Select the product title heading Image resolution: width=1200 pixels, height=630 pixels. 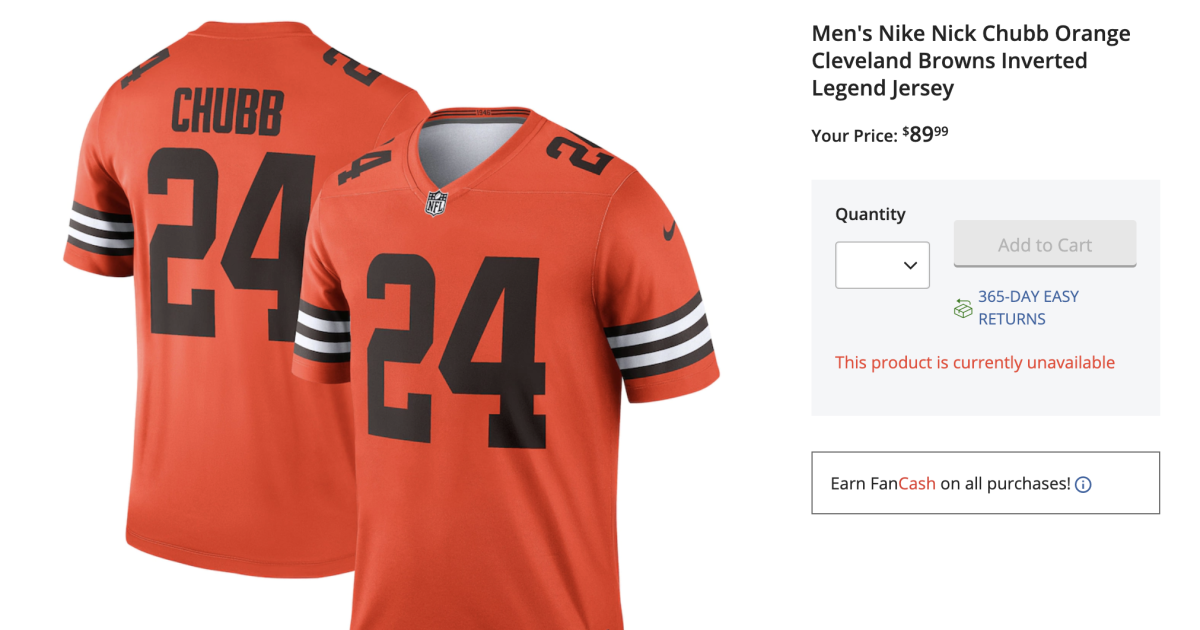pos(970,60)
